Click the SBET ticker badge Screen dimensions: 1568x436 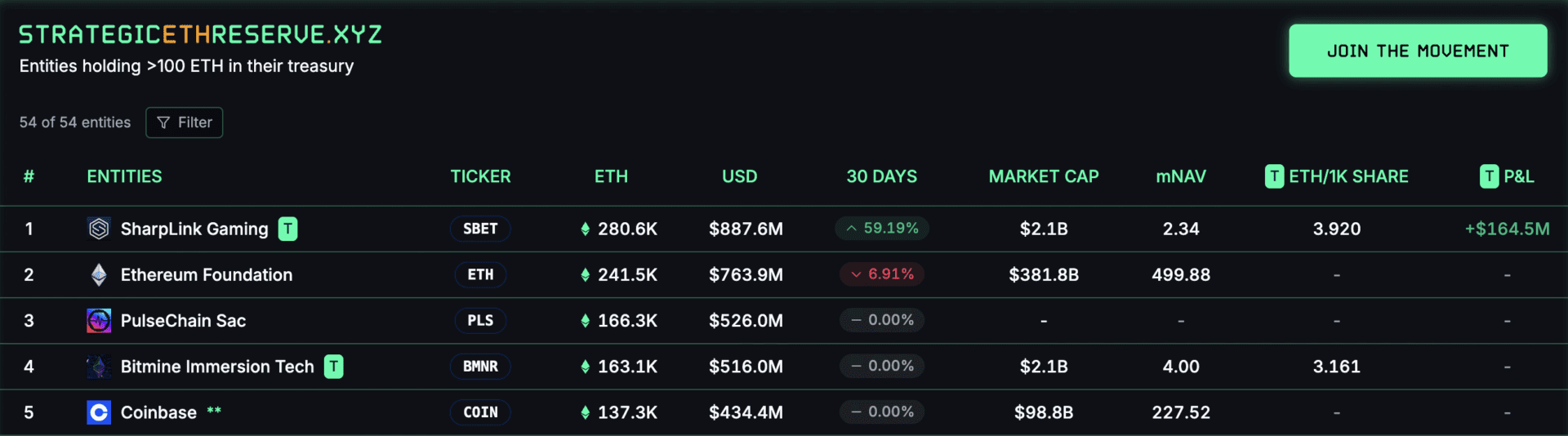point(480,229)
